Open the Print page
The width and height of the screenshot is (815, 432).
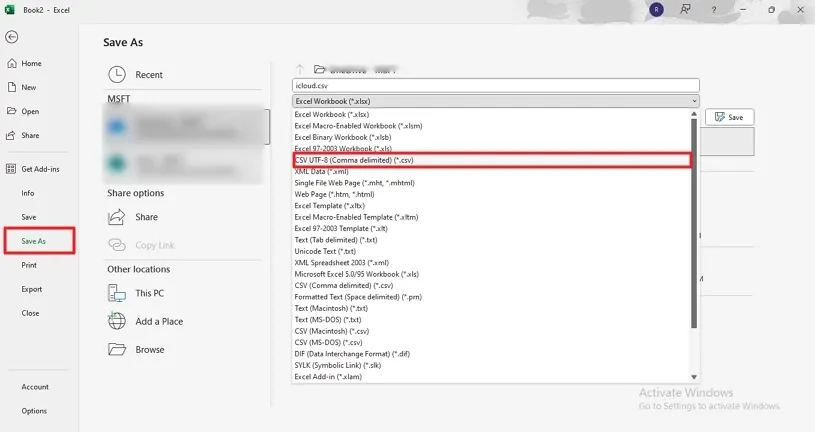tap(29, 265)
